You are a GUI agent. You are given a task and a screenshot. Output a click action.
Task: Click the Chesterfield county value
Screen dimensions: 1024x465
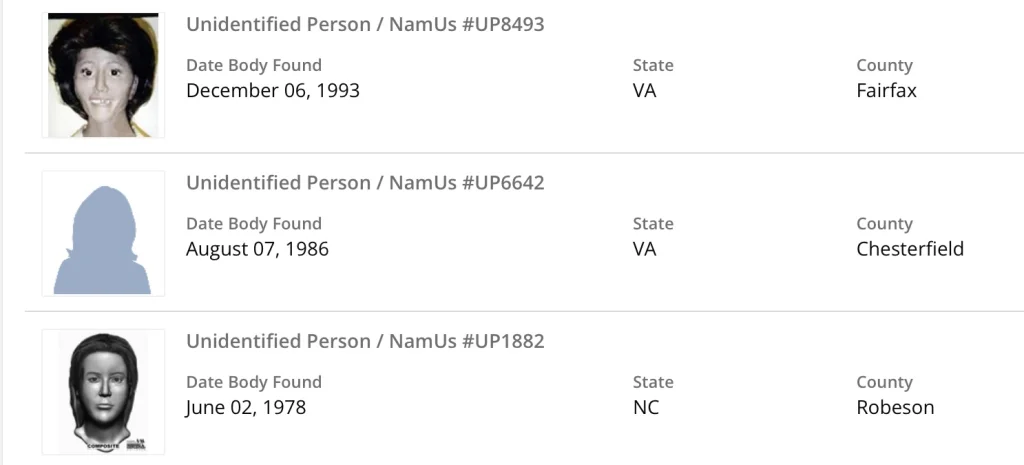tap(910, 249)
